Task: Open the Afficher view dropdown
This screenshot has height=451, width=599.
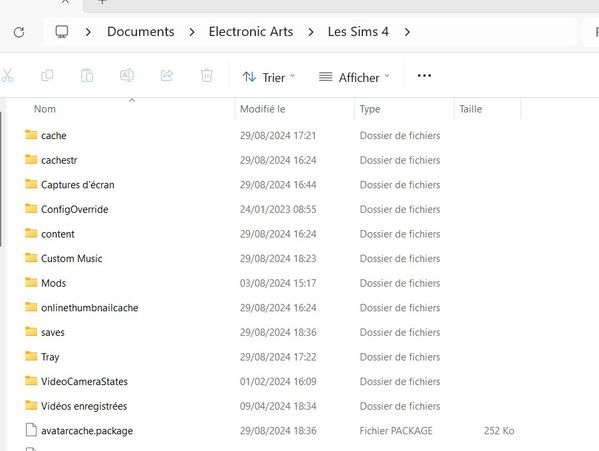Action: (354, 78)
